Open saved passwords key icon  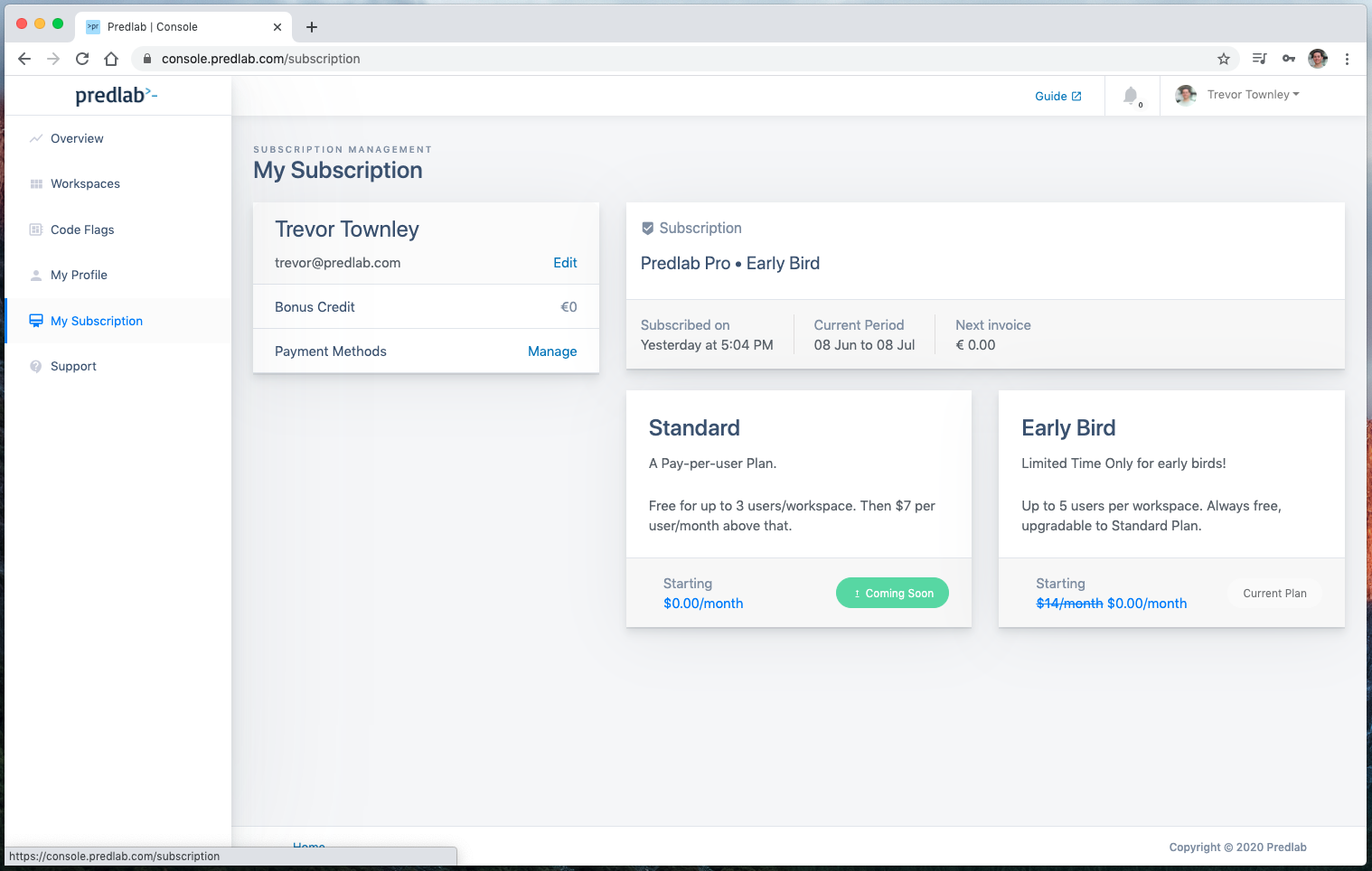tap(1289, 59)
